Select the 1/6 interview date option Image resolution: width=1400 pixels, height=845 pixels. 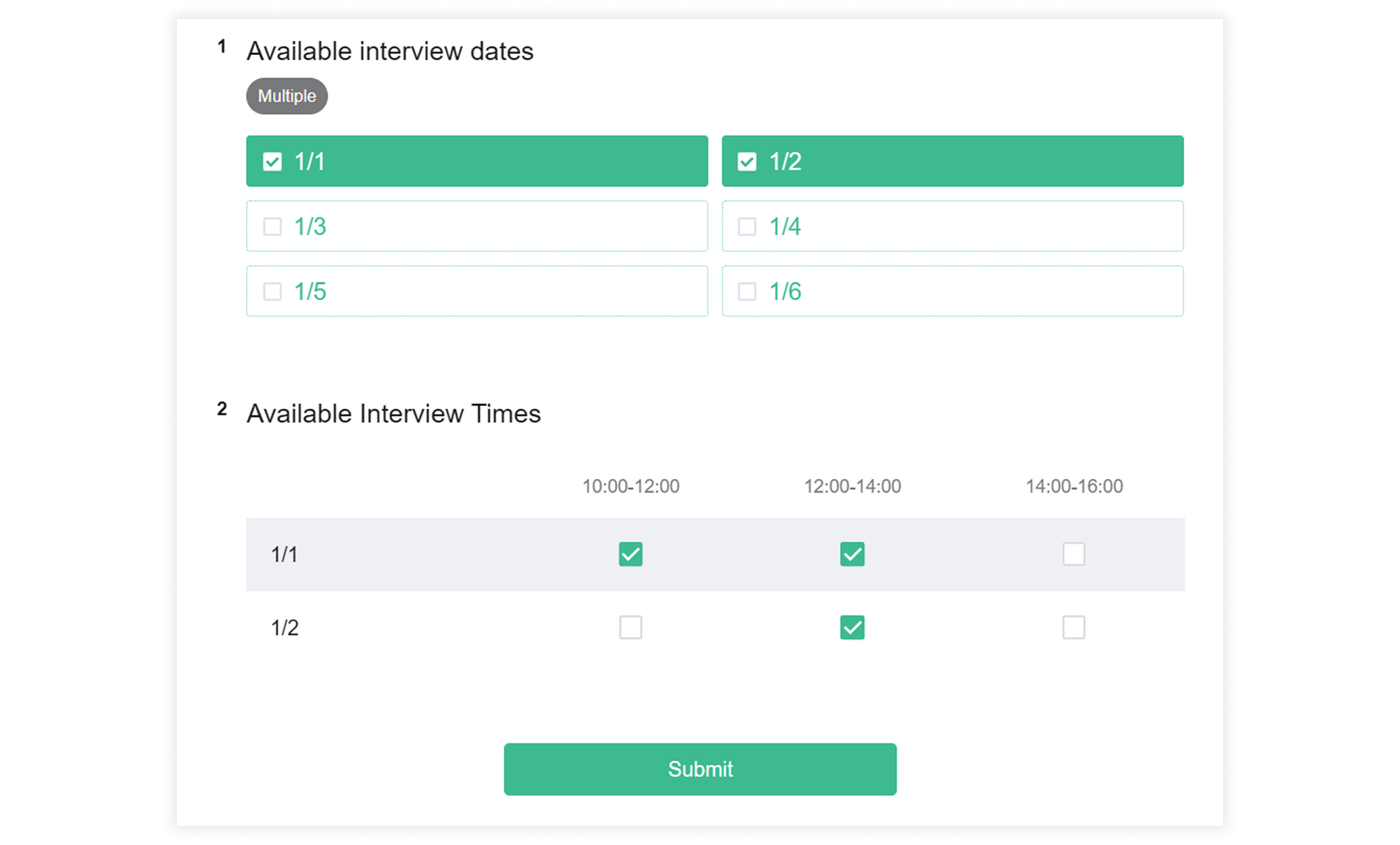tap(952, 291)
